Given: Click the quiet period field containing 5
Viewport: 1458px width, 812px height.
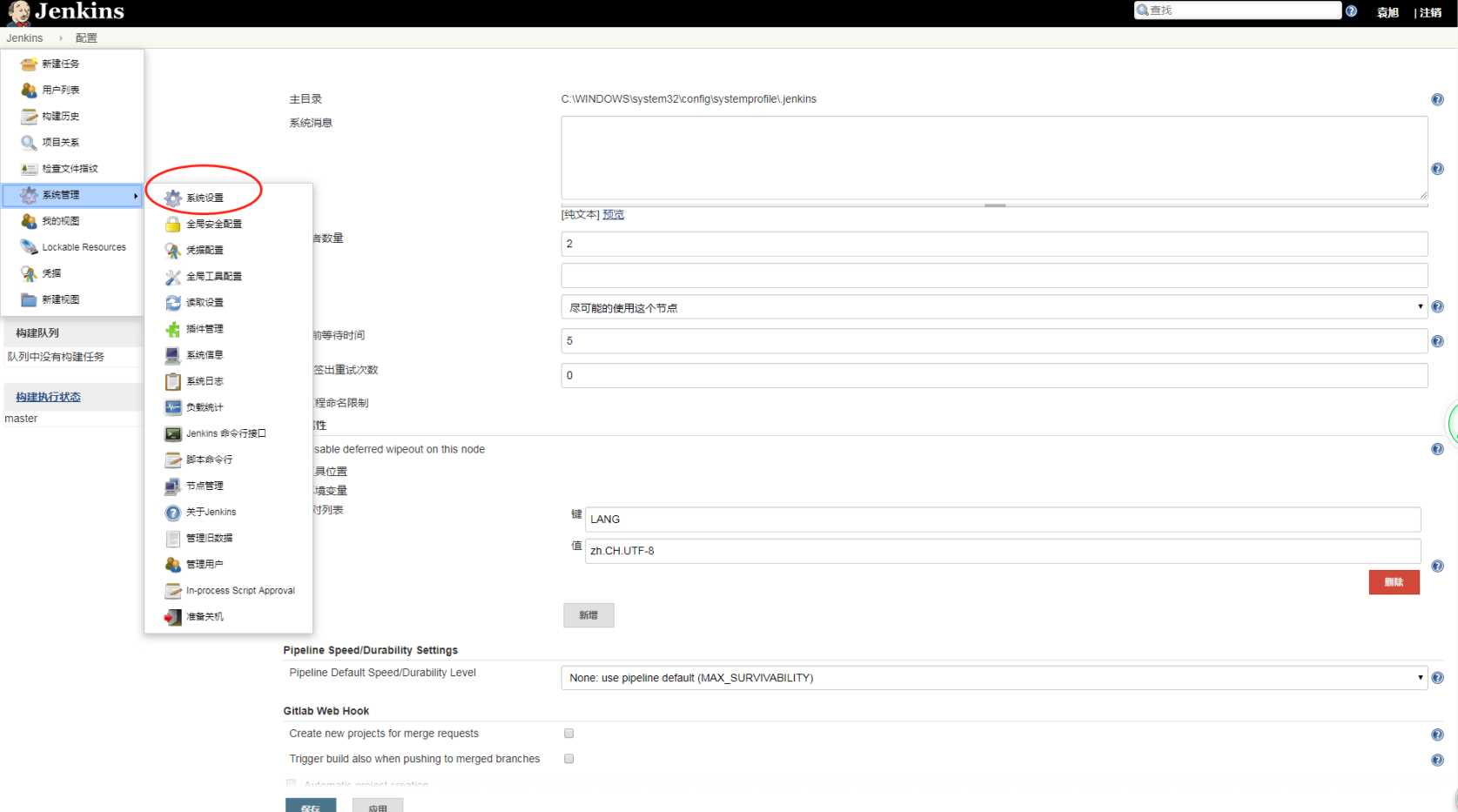Looking at the screenshot, I should [994, 341].
